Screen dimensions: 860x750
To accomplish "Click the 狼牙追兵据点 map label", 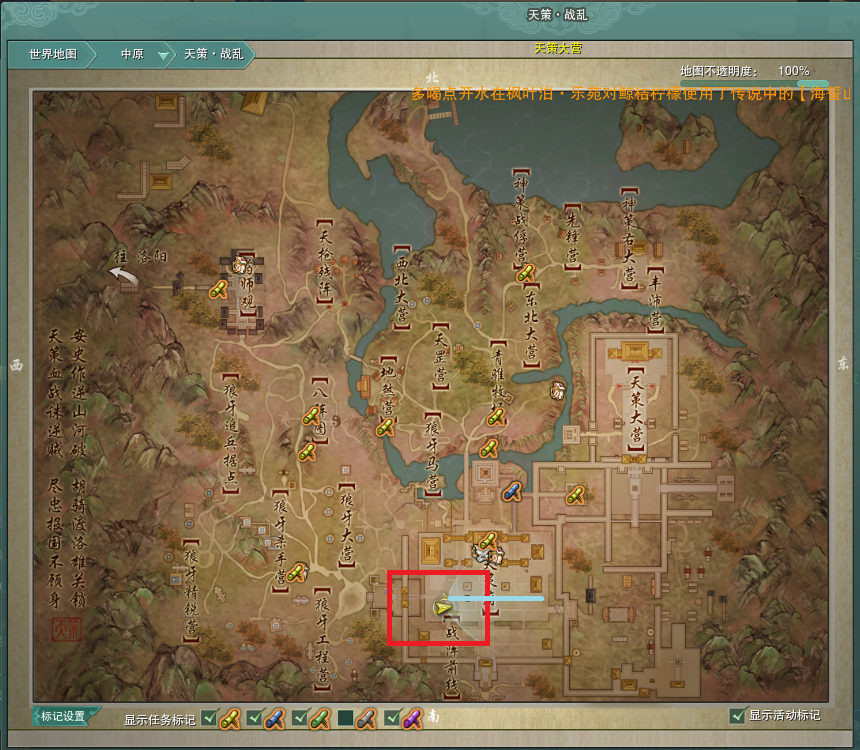I will click(230, 433).
